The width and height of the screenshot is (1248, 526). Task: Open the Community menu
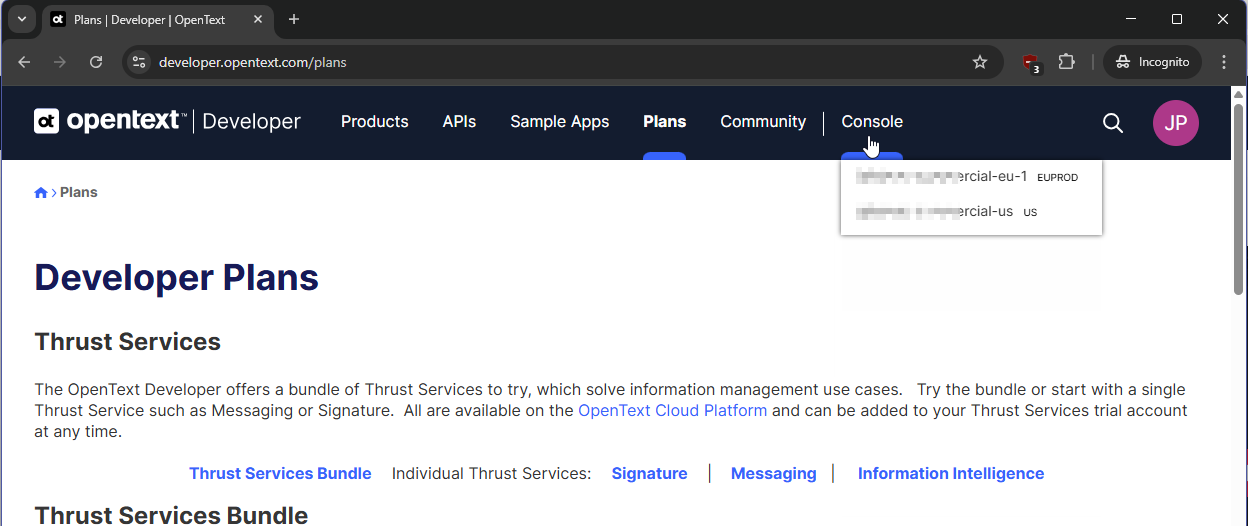tap(763, 122)
